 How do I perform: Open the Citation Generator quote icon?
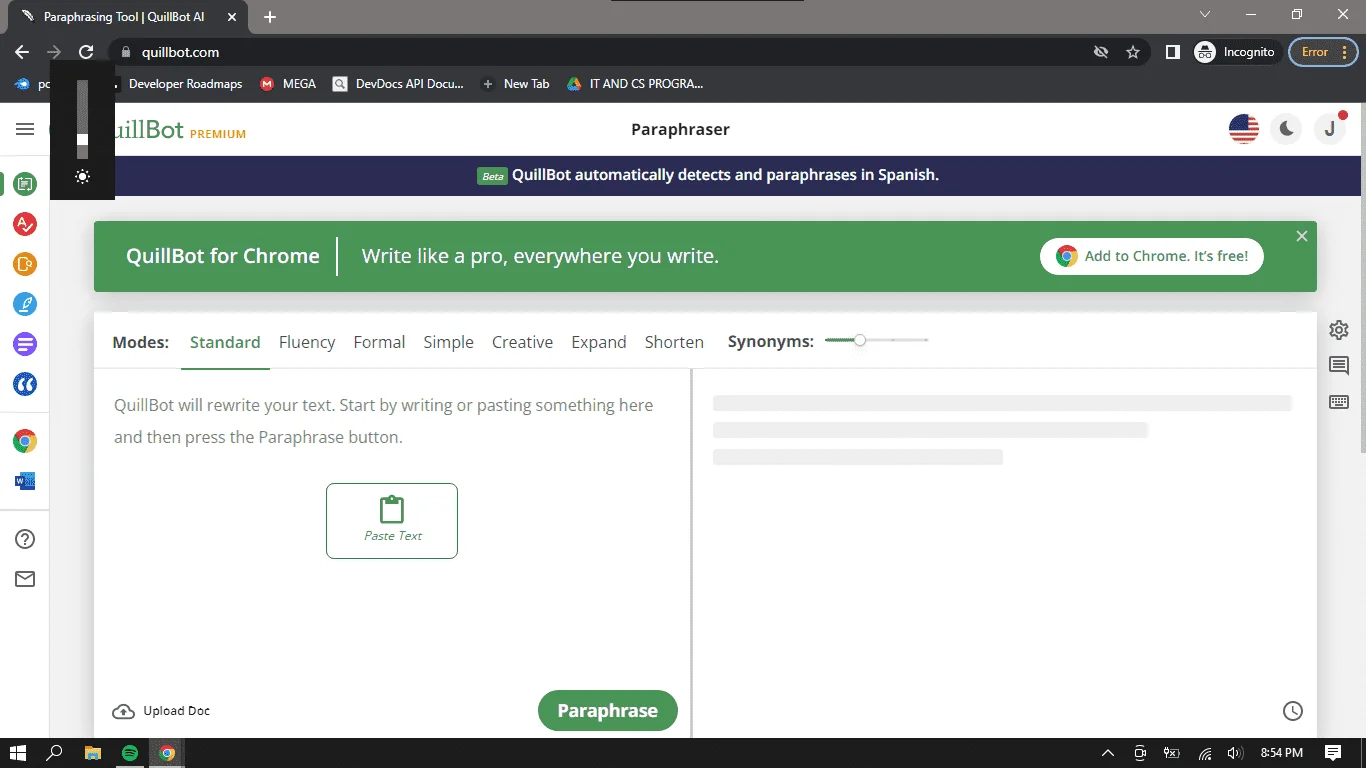click(25, 383)
